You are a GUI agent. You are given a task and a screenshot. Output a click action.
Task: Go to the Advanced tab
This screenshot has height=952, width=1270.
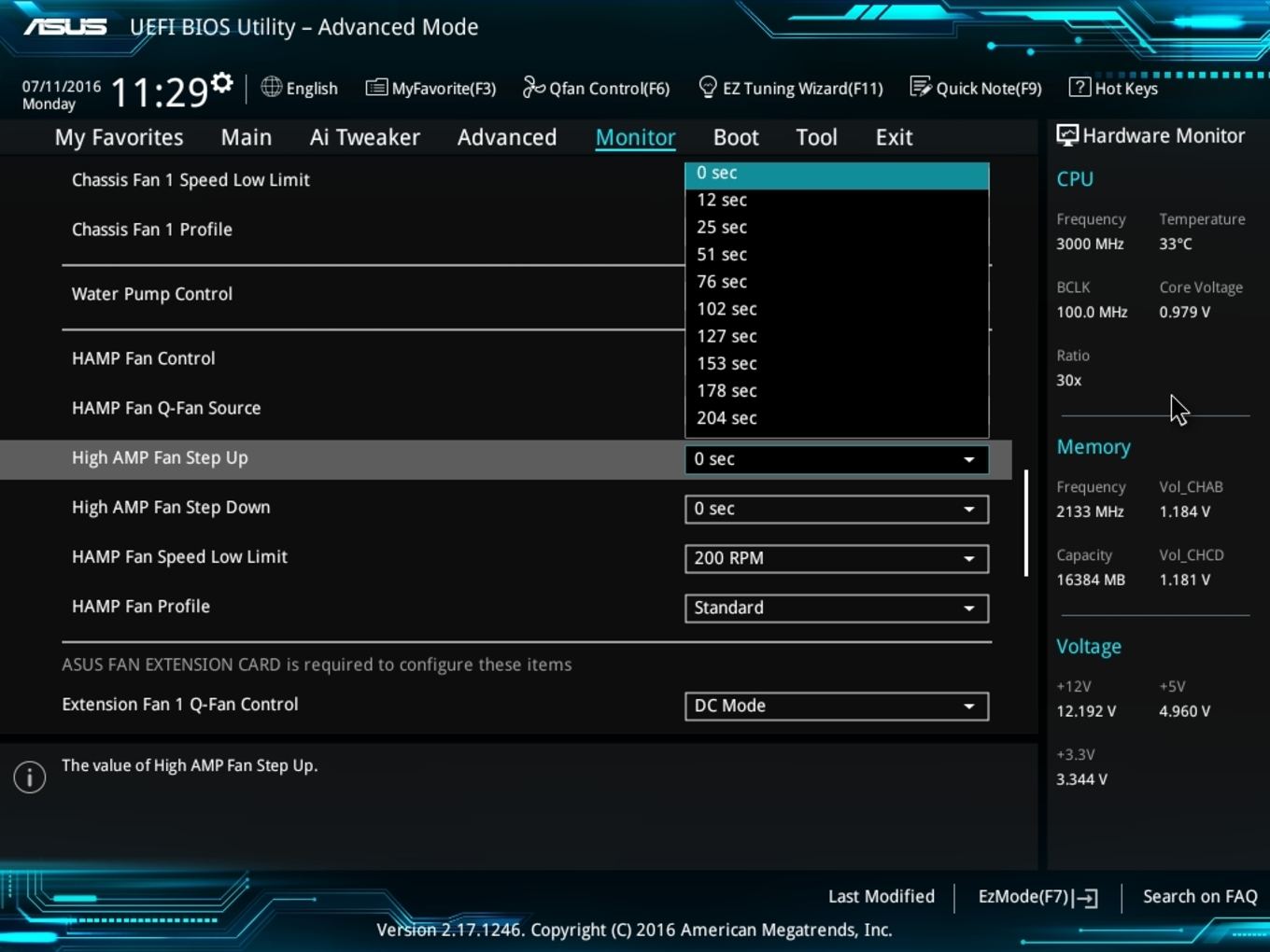click(507, 137)
